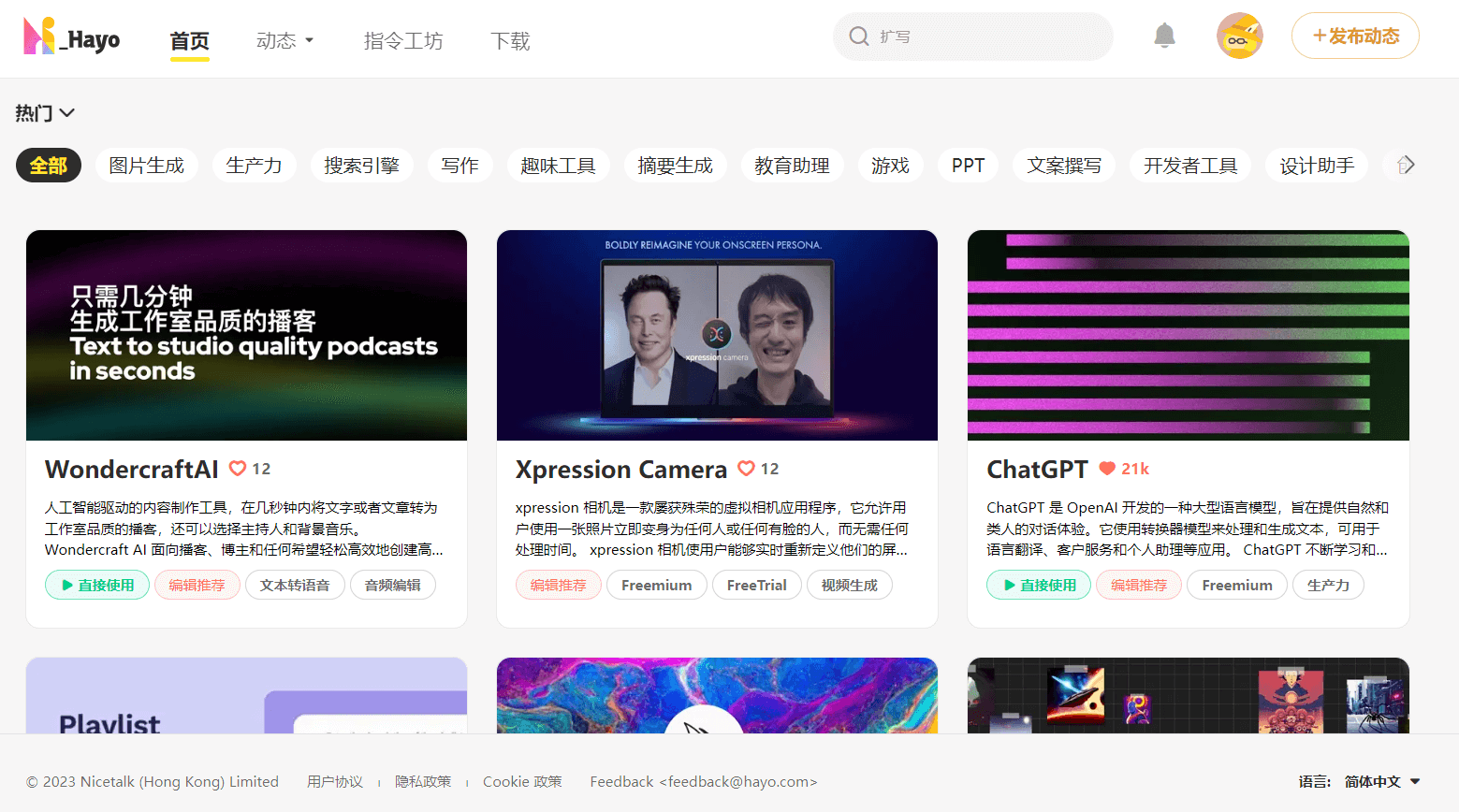Open colorful marble card thumbnail

[717, 695]
